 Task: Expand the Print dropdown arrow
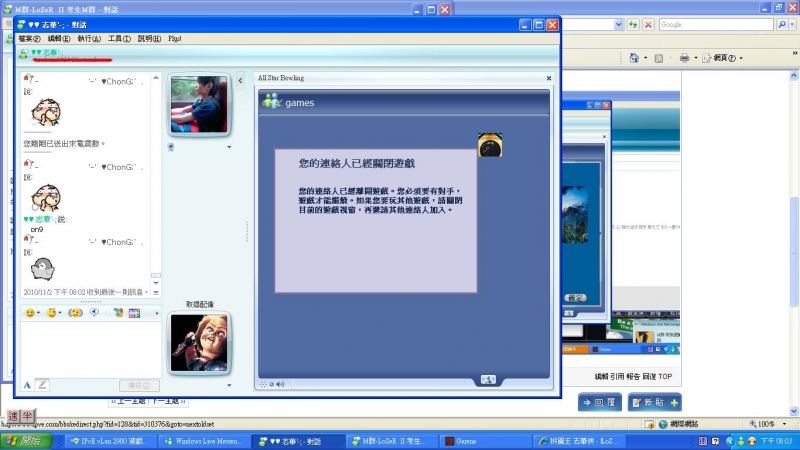[x=695, y=58]
